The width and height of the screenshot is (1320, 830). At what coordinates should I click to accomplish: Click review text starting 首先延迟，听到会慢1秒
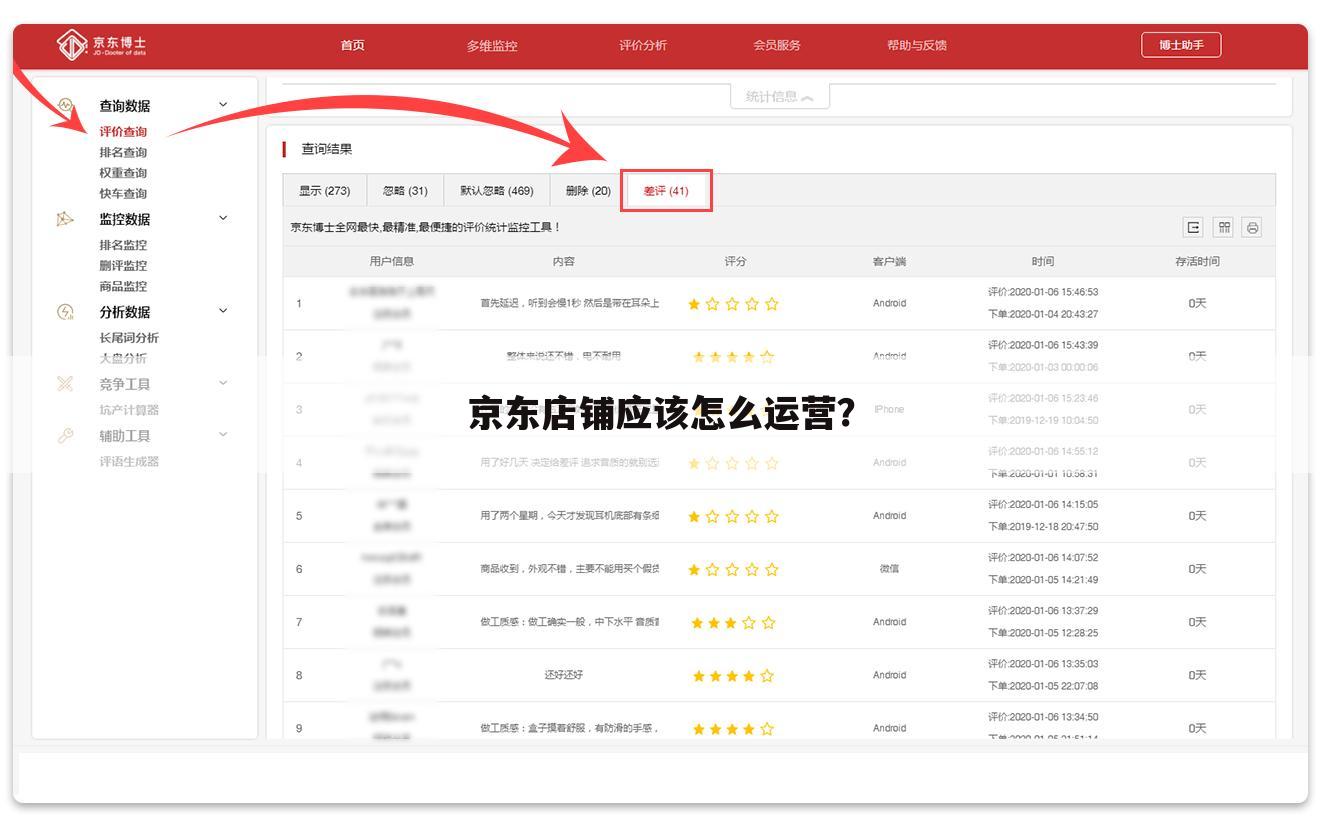coord(570,304)
